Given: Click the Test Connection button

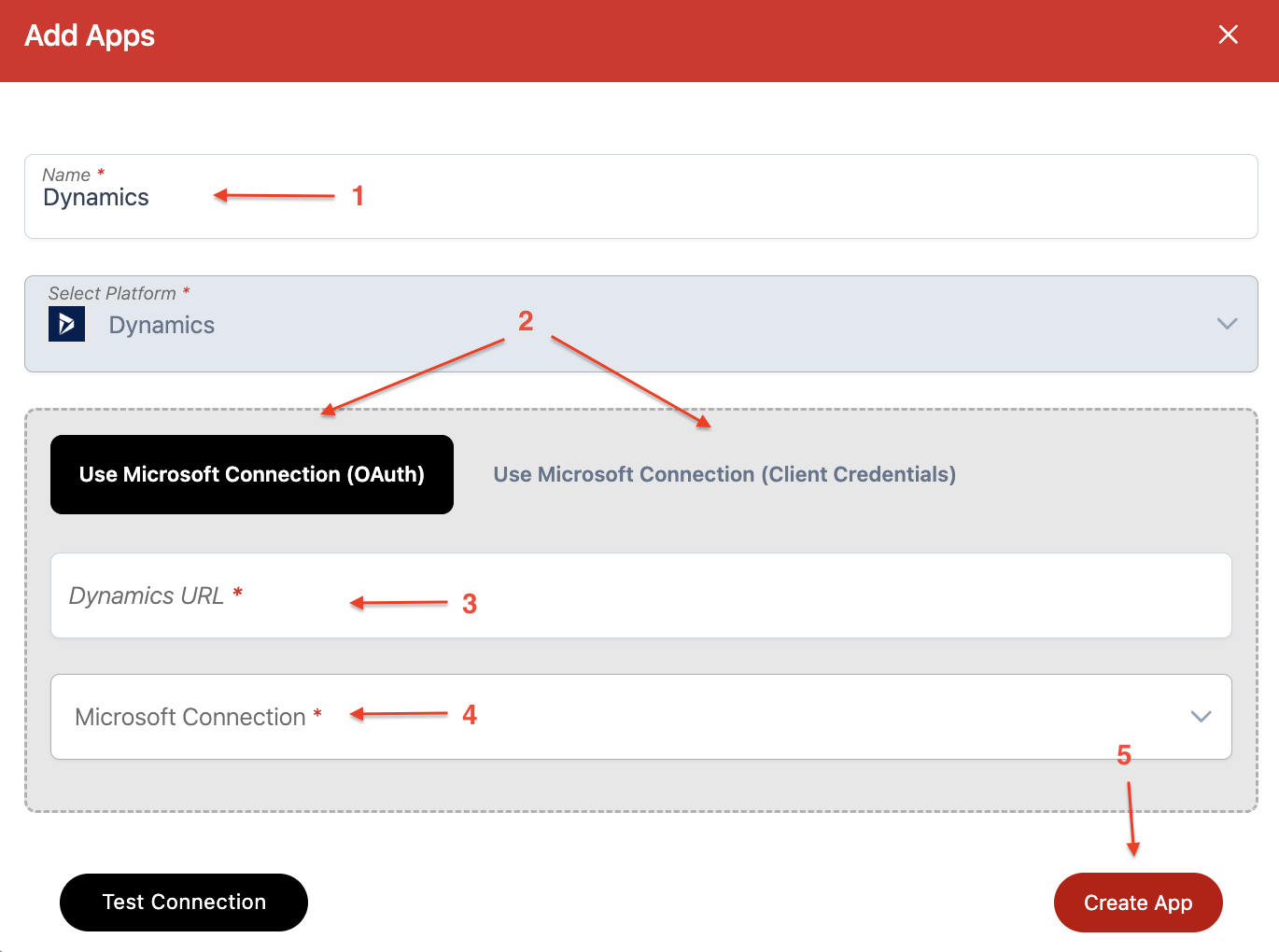Looking at the screenshot, I should pyautogui.click(x=184, y=903).
